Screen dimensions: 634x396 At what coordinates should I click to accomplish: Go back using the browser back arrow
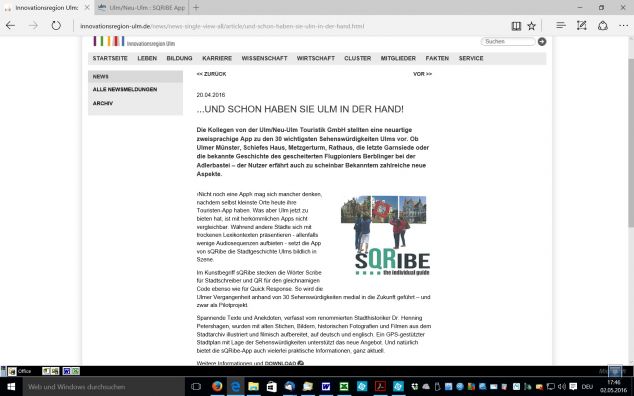click(x=11, y=26)
